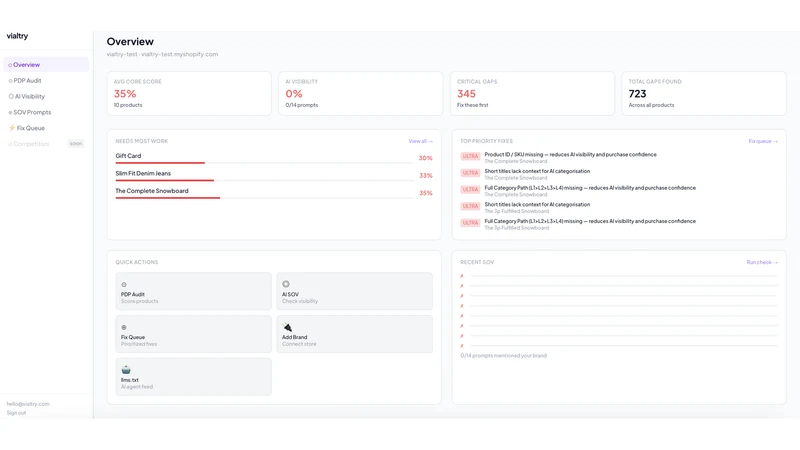The width and height of the screenshot is (800, 450).
Task: Select Slim Fit Denim Jeans row
Action: [x=274, y=175]
